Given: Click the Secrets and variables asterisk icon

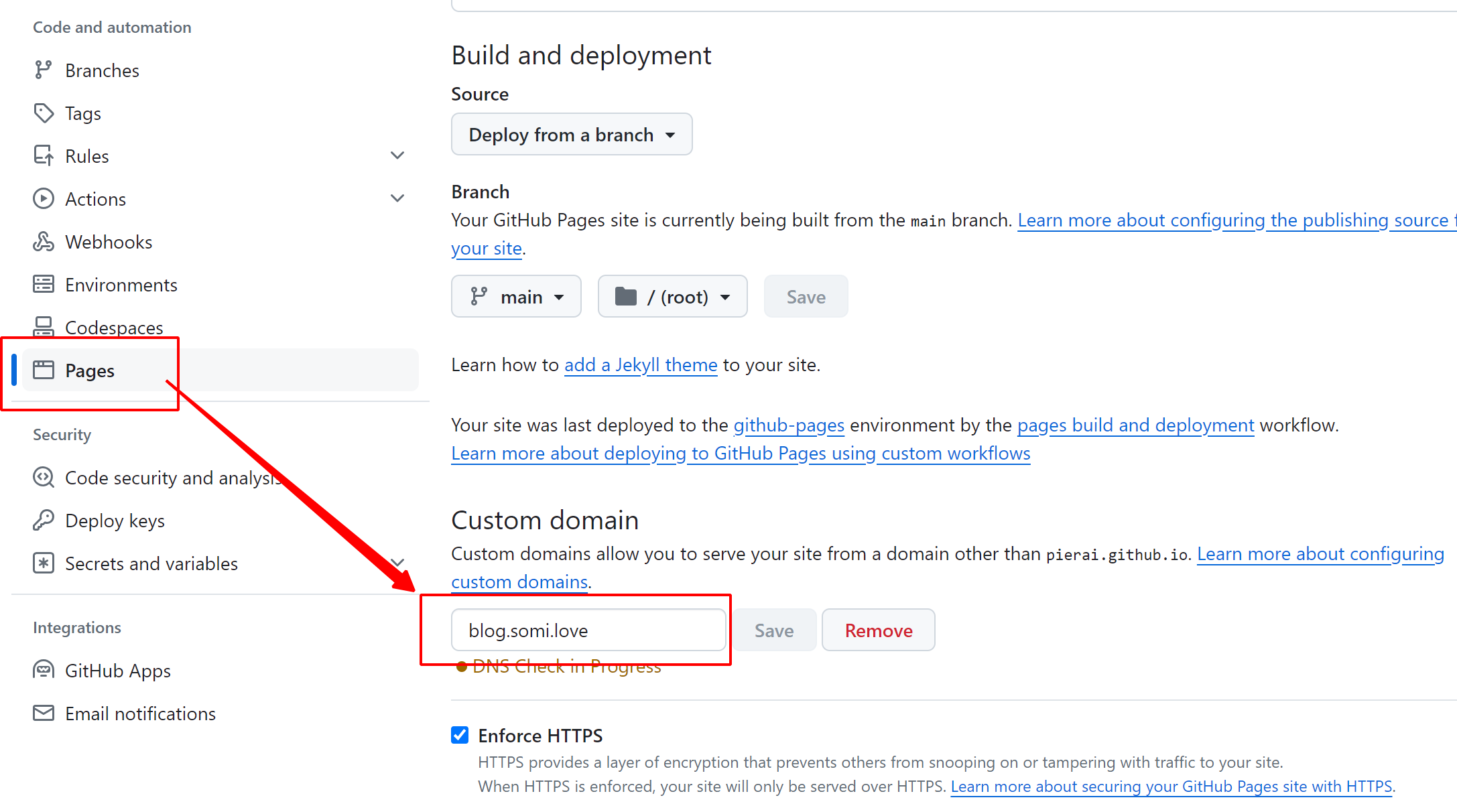Looking at the screenshot, I should [x=44, y=563].
